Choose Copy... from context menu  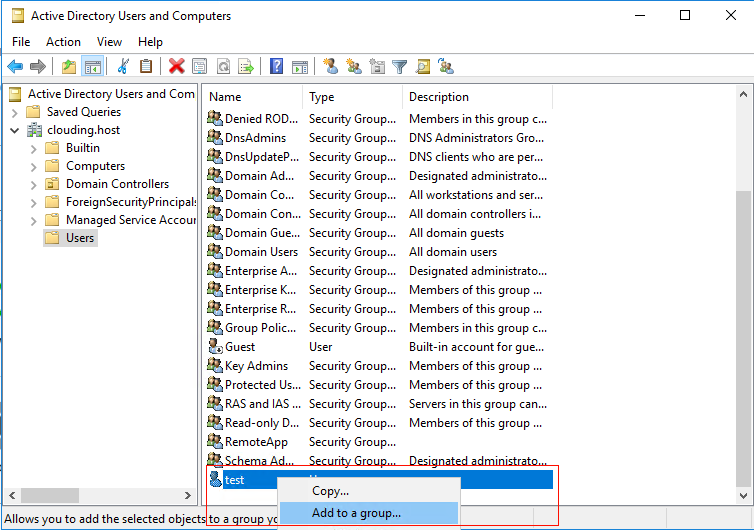369,491
